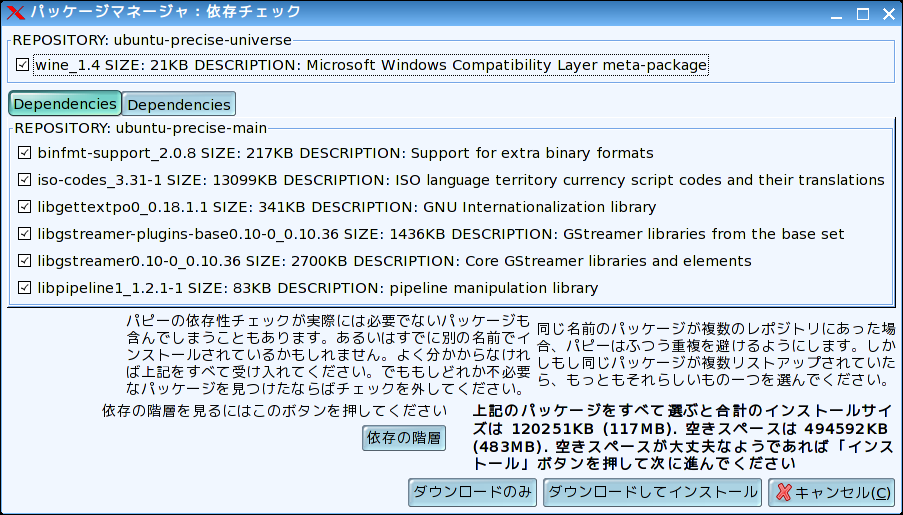
Task: Cancel with the キャンセル button
Action: (x=832, y=492)
